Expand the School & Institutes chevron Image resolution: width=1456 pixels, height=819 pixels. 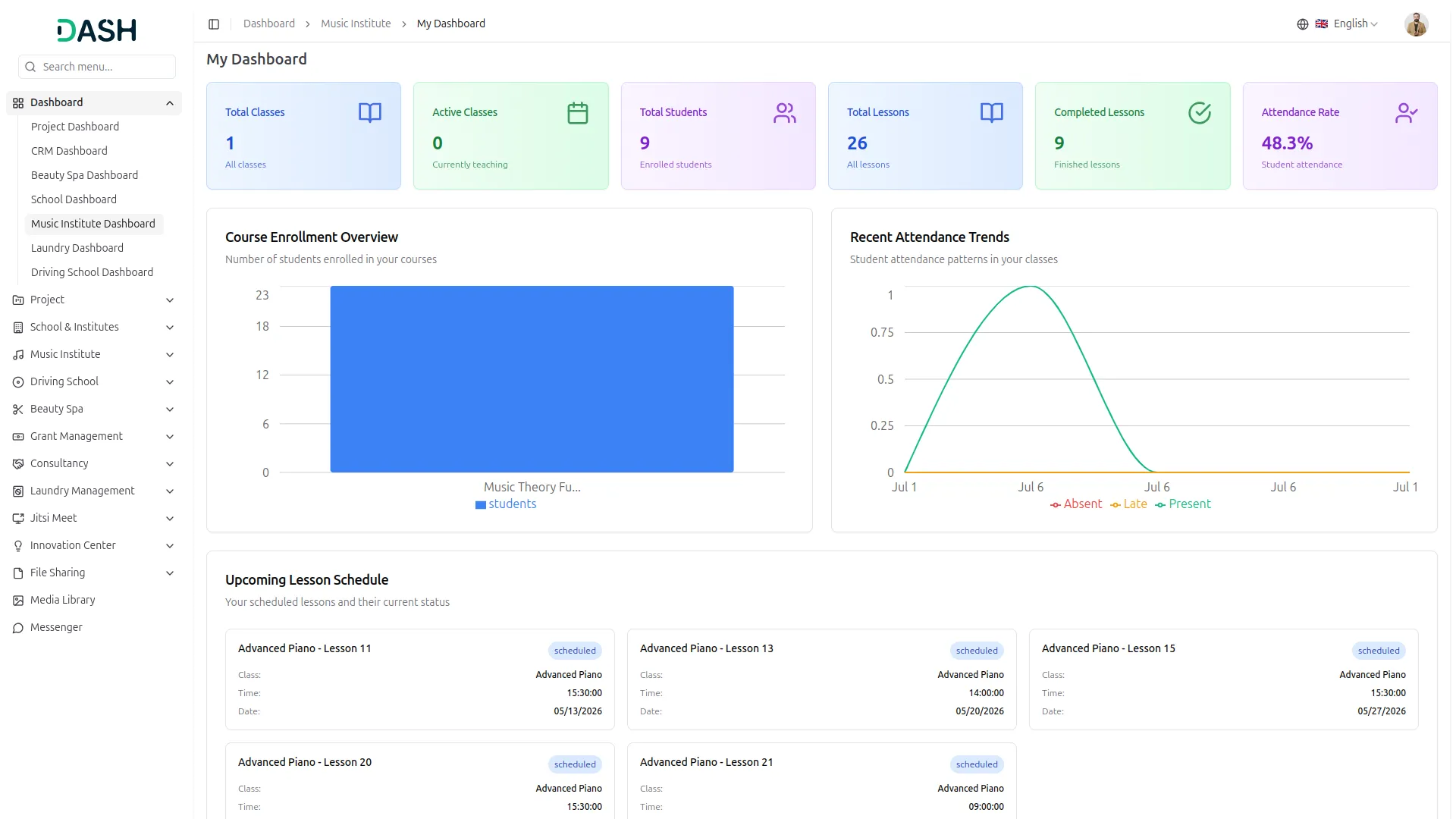[170, 328]
